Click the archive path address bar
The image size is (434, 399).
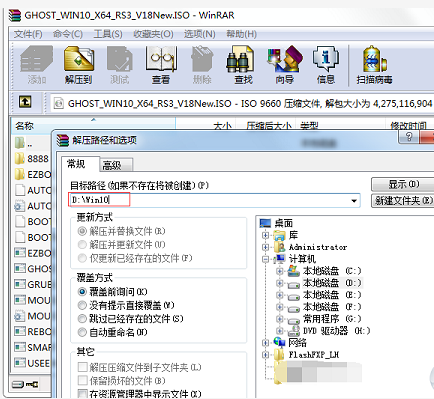tap(243, 103)
